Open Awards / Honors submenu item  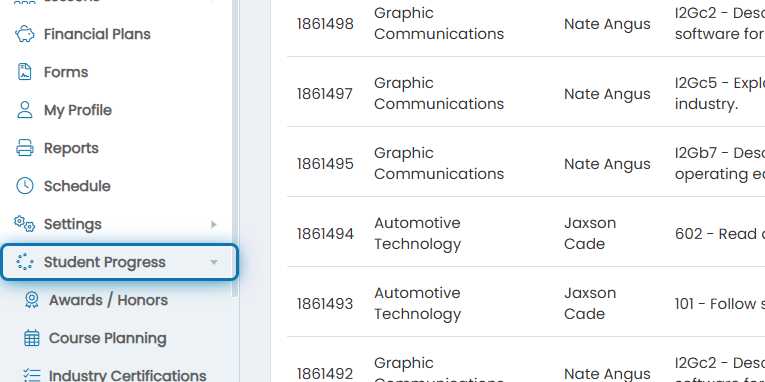(108, 300)
